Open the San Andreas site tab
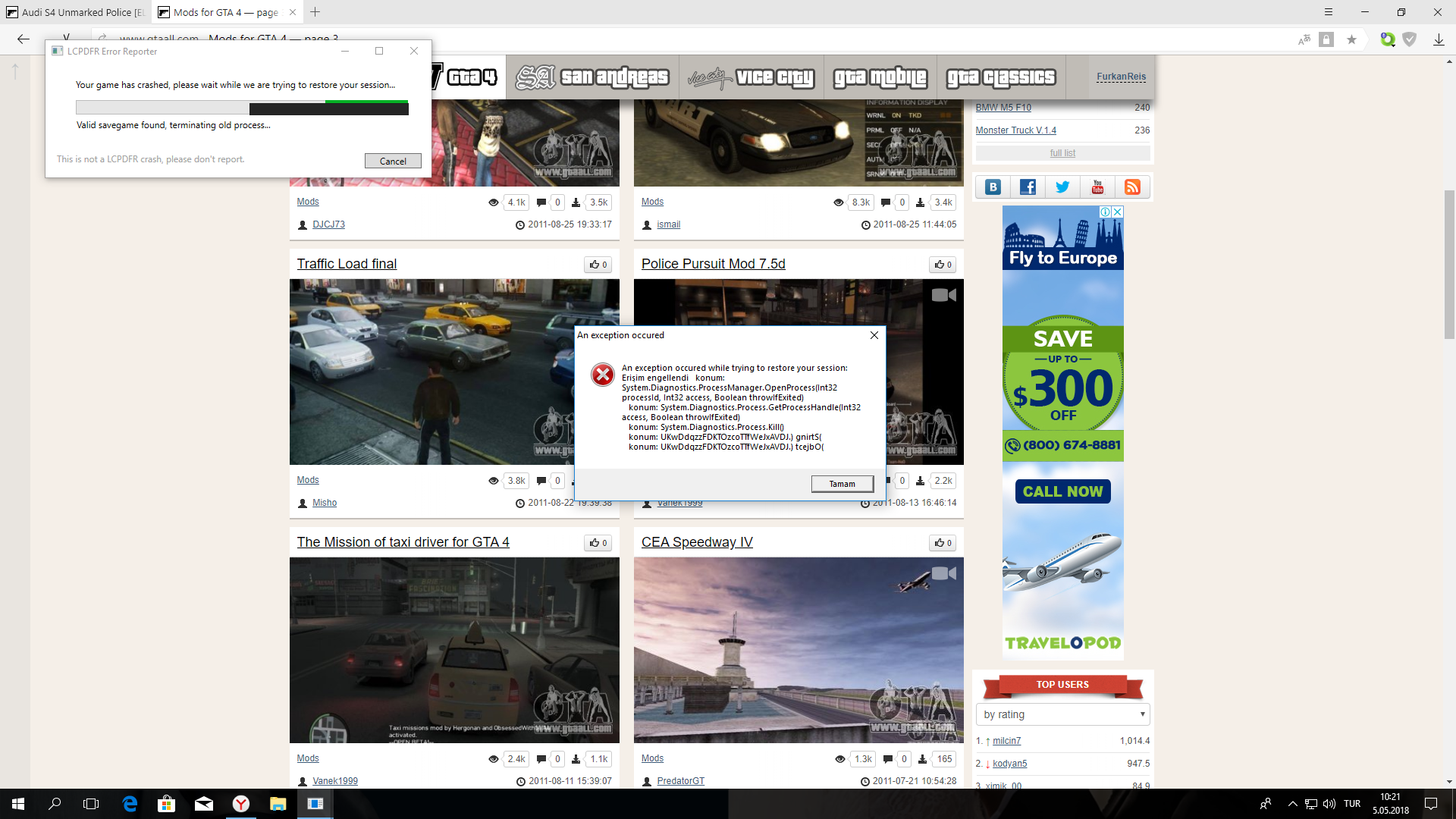Viewport: 1456px width, 819px height. 592,77
